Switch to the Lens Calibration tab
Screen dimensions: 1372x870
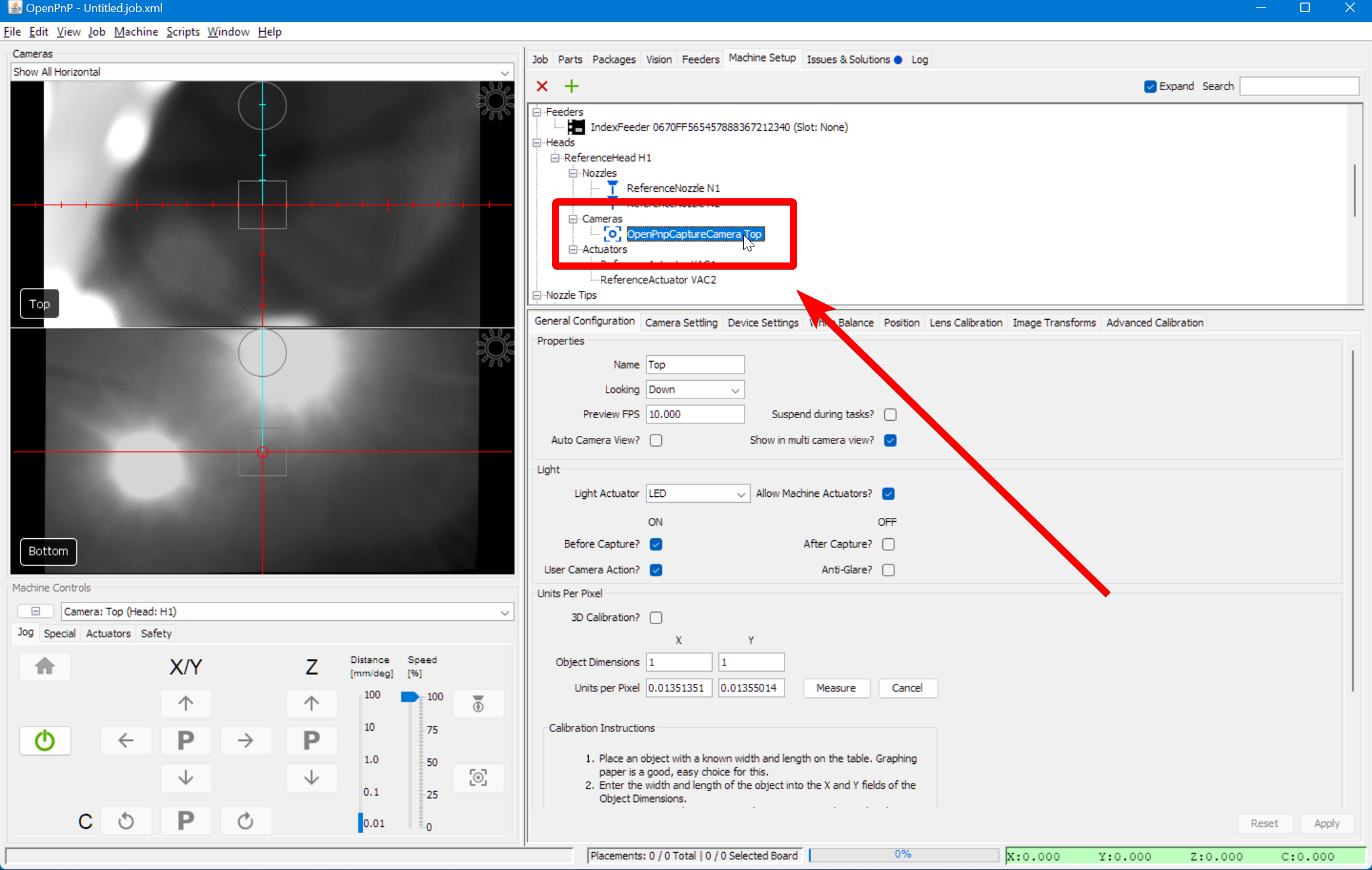pos(965,322)
